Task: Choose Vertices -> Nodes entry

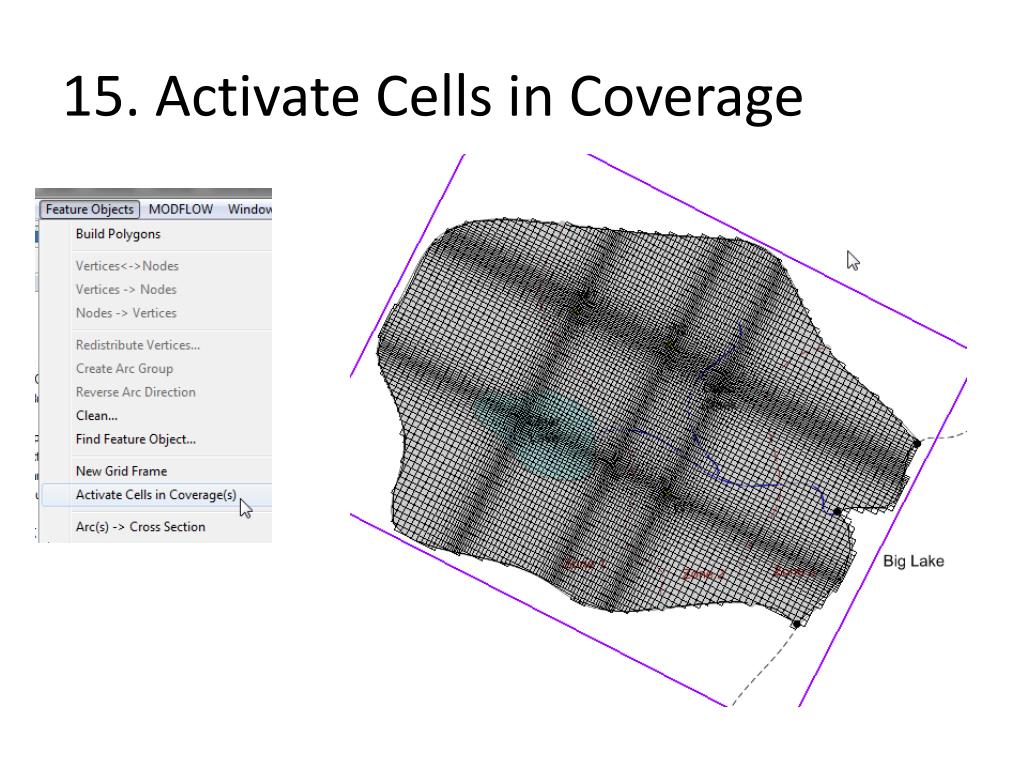Action: coord(126,289)
